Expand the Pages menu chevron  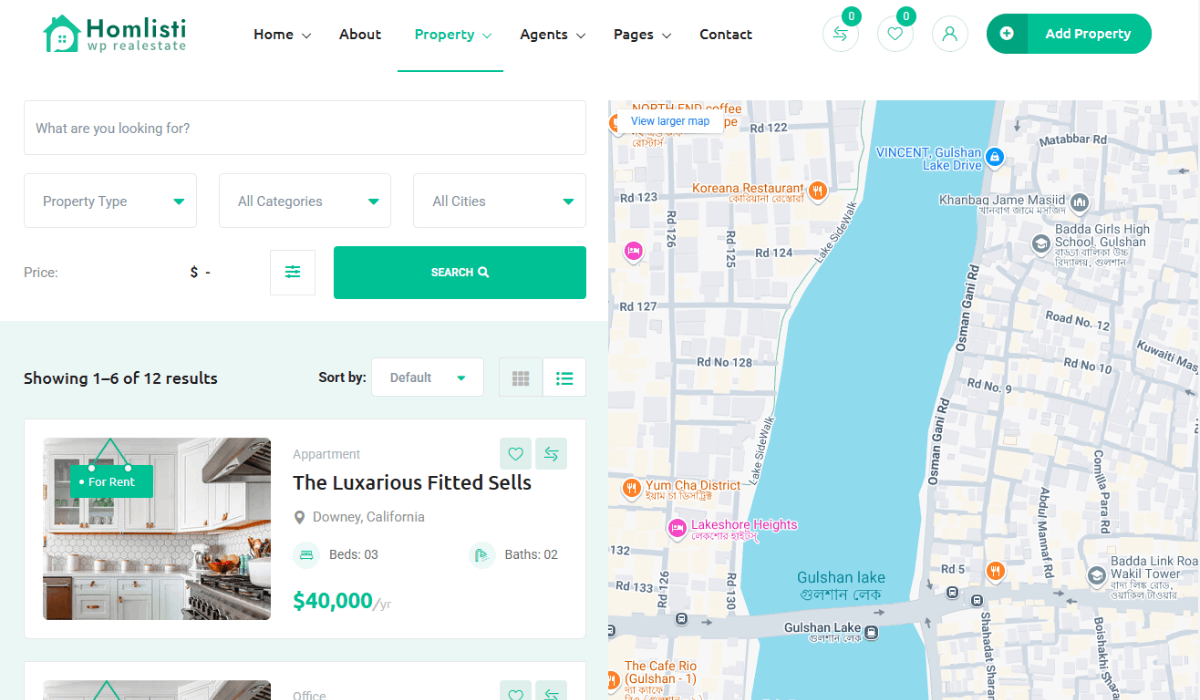666,36
